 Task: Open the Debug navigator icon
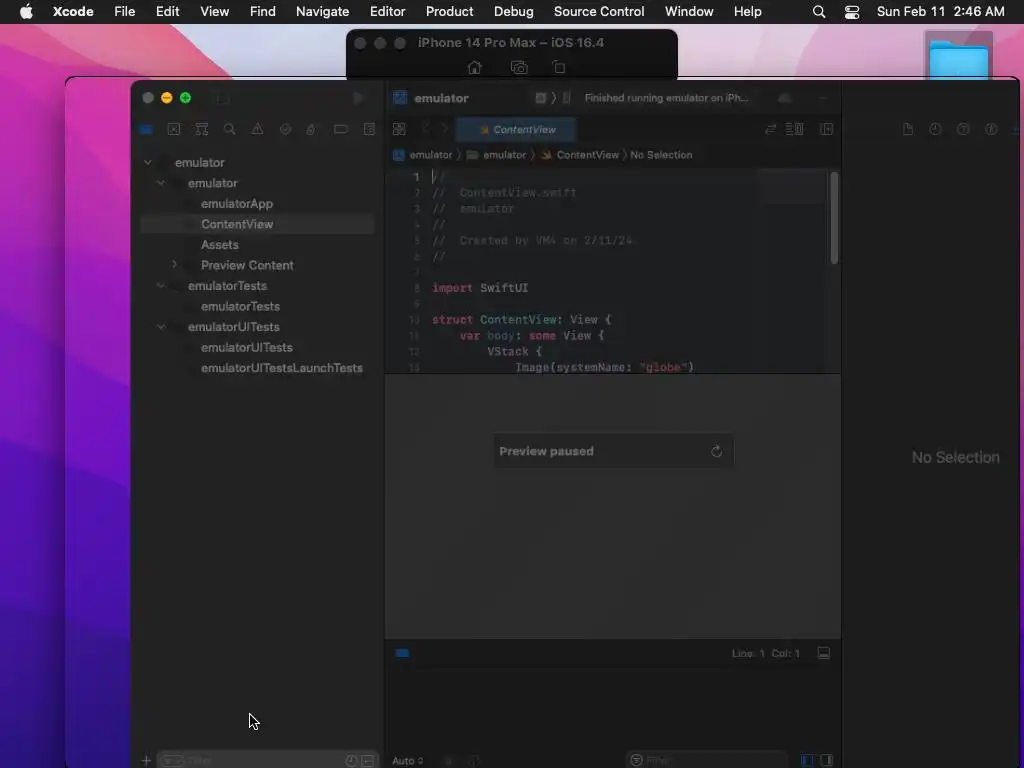pyautogui.click(x=311, y=129)
